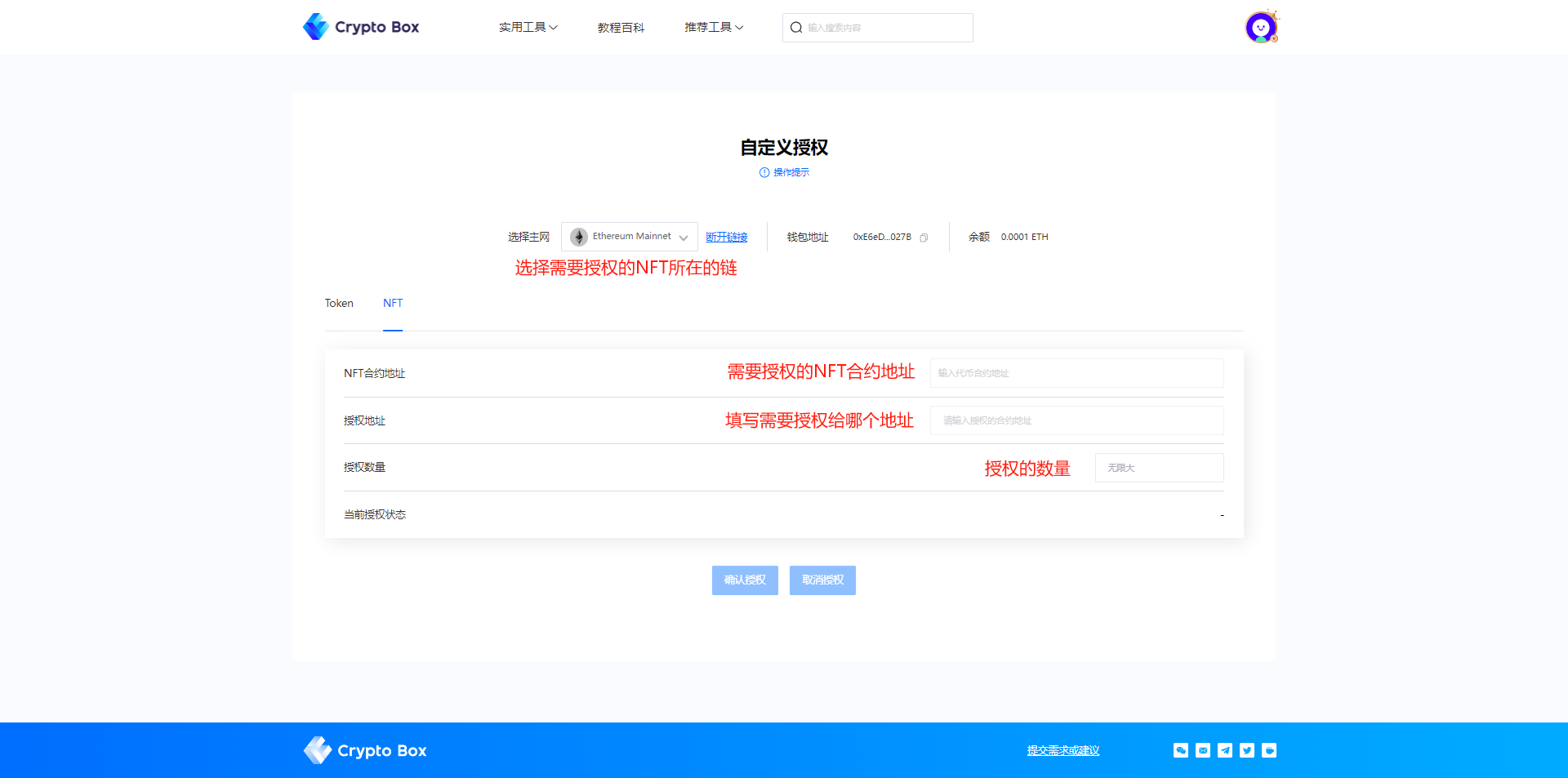
Task: Open the coffee cup icon in footer
Action: (x=1269, y=750)
